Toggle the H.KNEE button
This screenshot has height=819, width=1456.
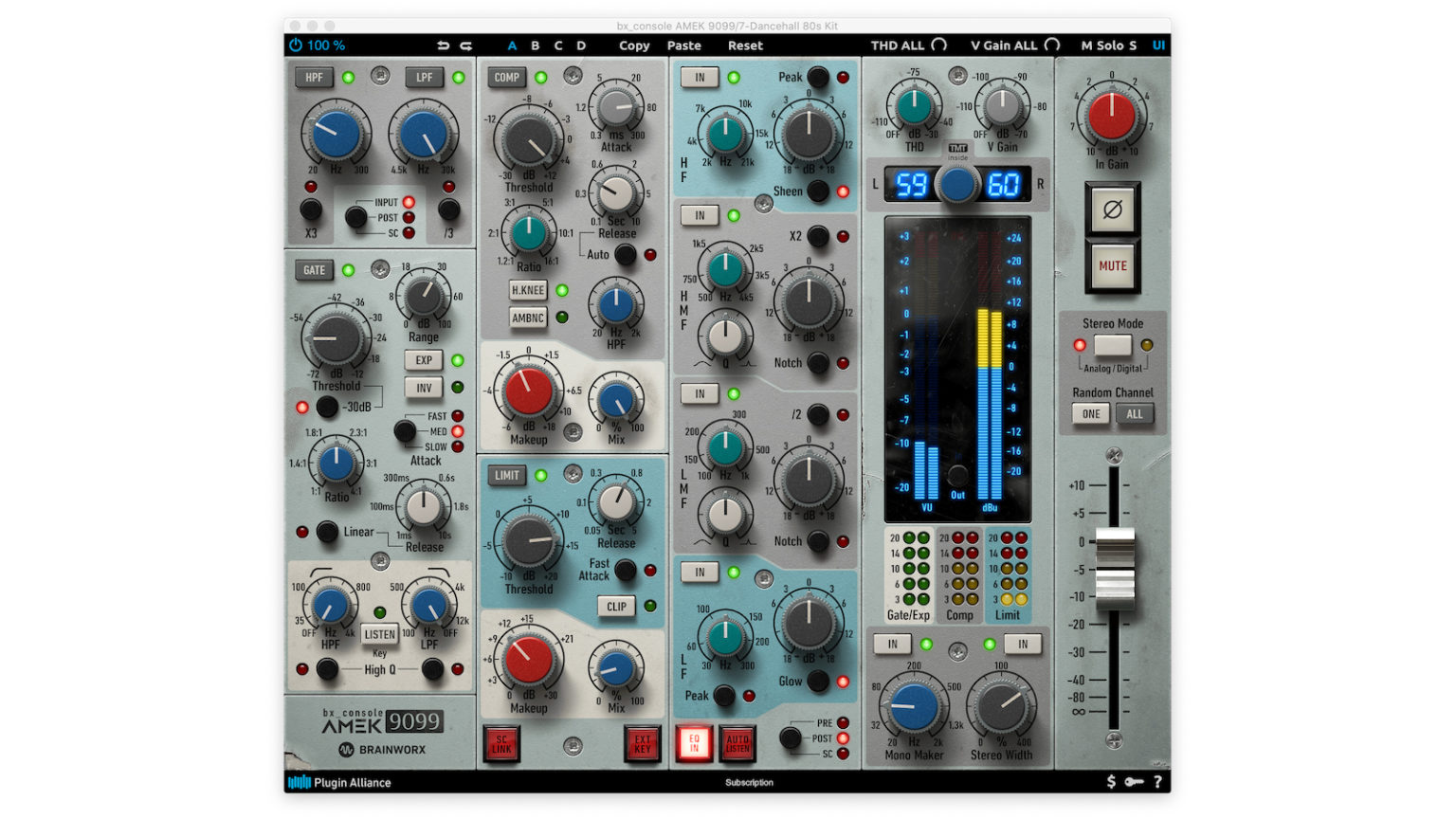(528, 291)
